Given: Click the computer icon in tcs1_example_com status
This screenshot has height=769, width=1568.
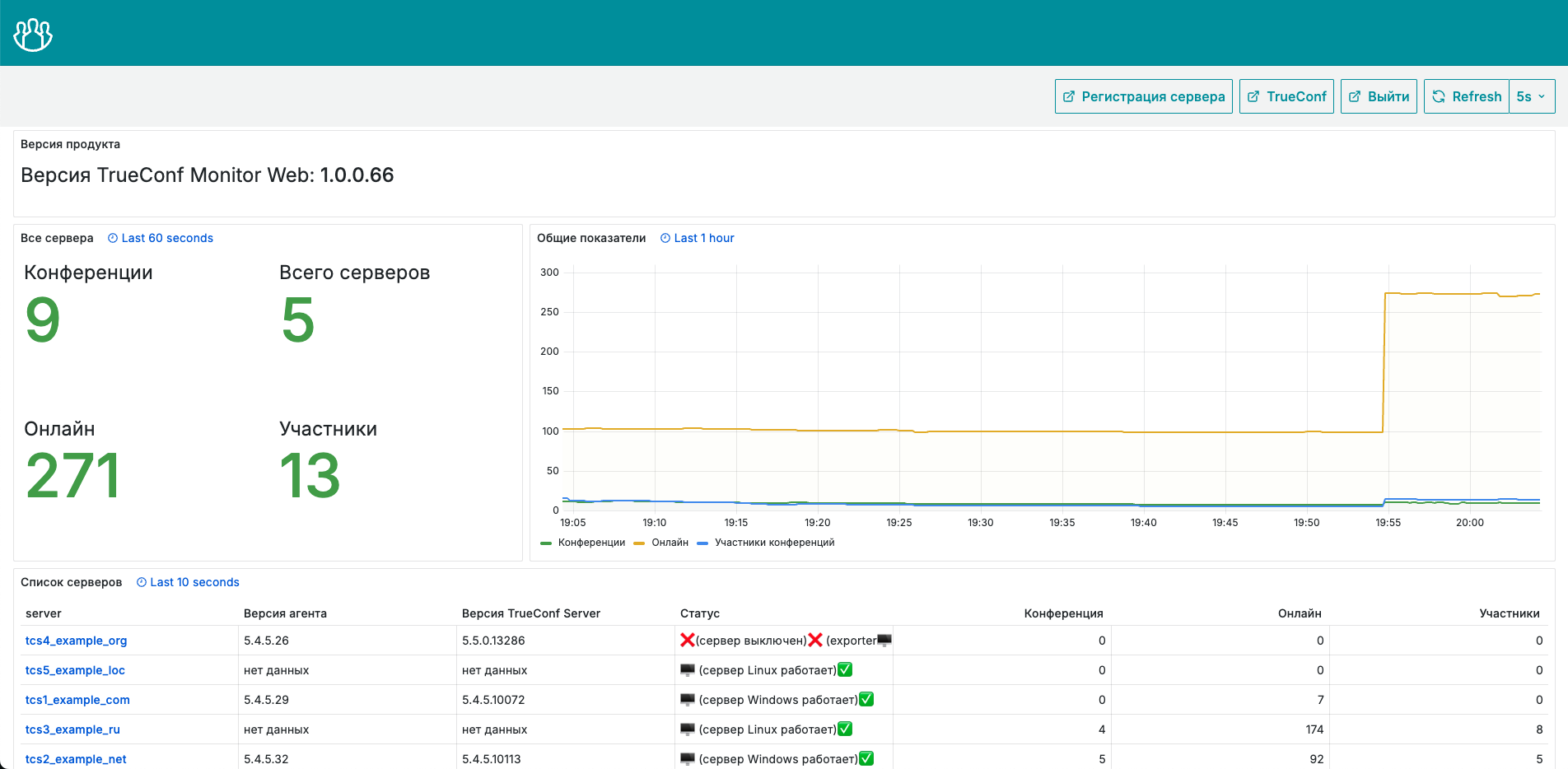Looking at the screenshot, I should point(688,699).
